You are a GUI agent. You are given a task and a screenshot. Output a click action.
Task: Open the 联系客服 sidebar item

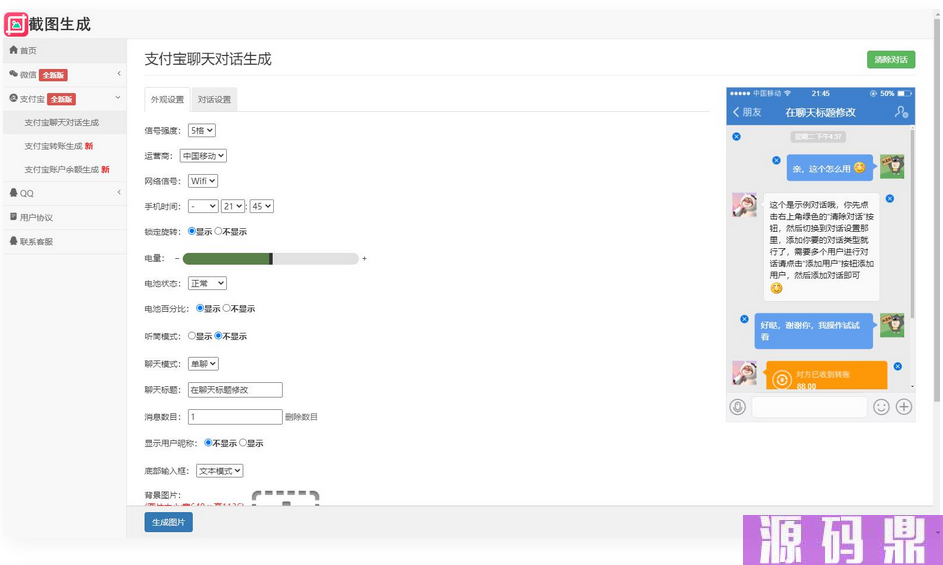64,241
